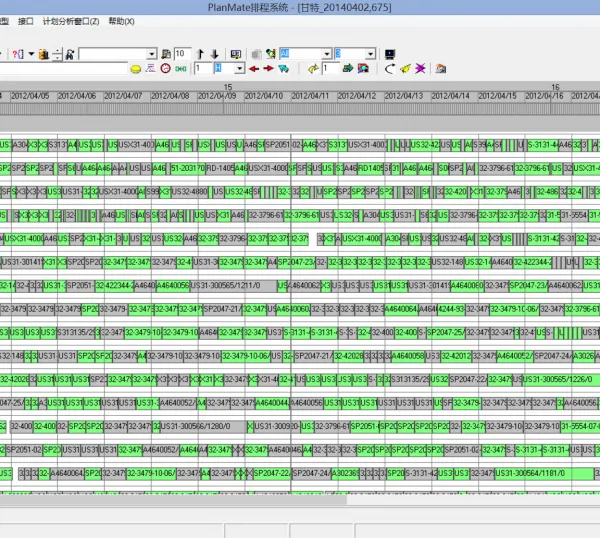Screen dimensions: 600x538
Task: Click the 2012/04/05 date header
Action: pyautogui.click(x=30, y=96)
